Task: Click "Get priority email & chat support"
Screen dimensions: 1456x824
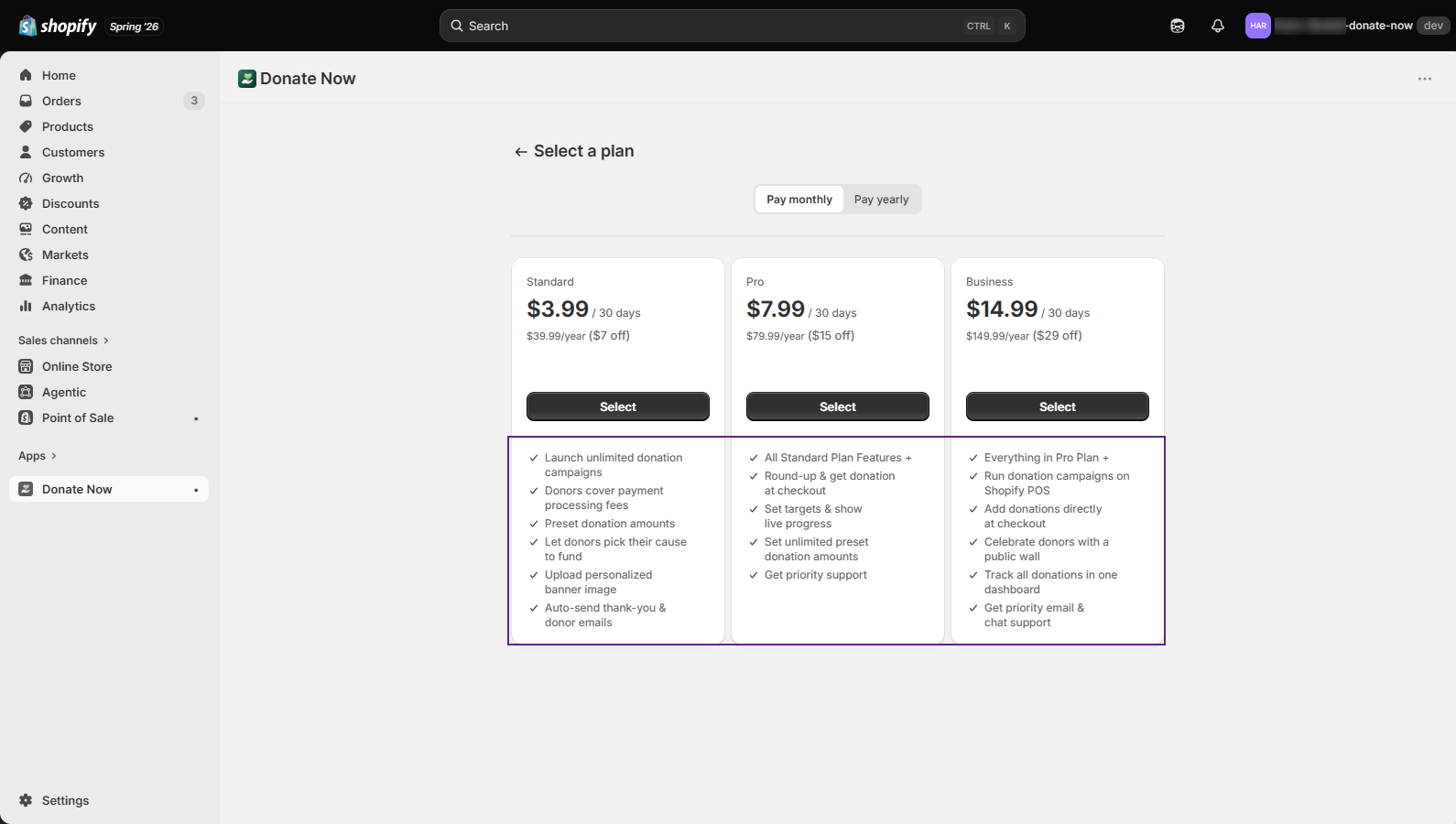Action: click(x=1035, y=615)
